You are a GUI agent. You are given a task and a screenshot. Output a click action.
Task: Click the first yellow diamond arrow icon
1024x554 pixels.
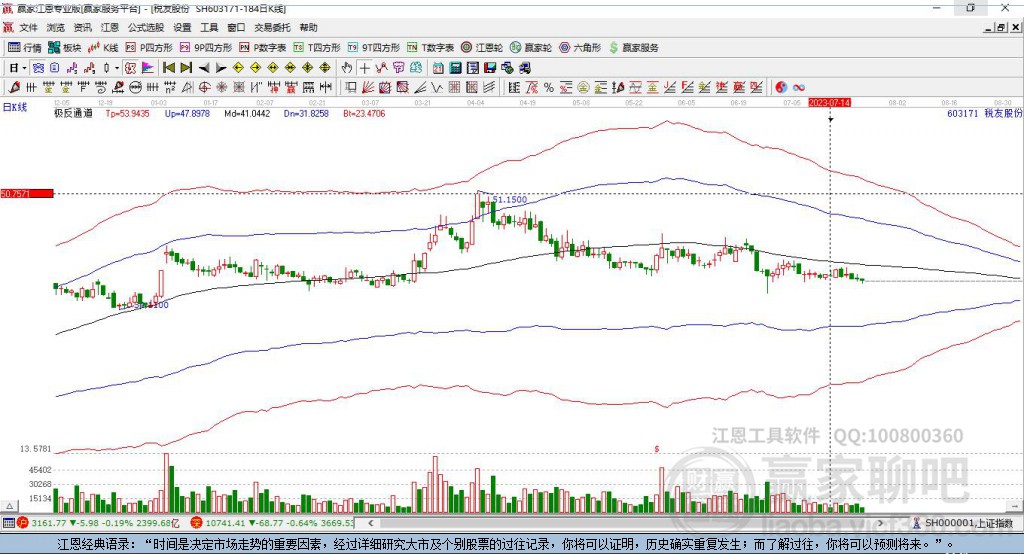pyautogui.click(x=238, y=68)
